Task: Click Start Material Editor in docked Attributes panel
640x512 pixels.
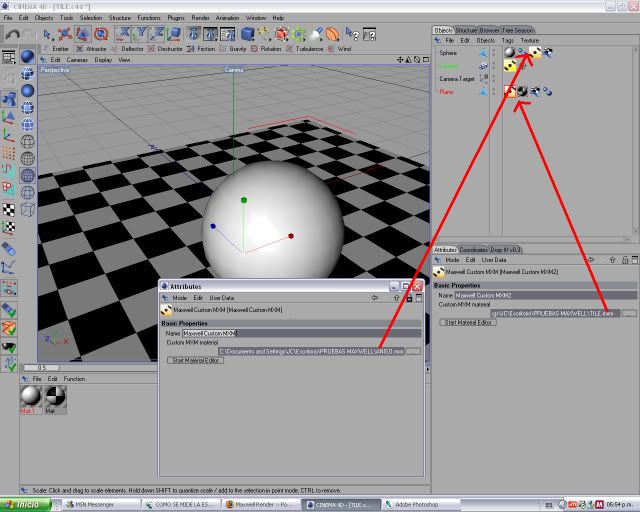Action: (x=468, y=323)
